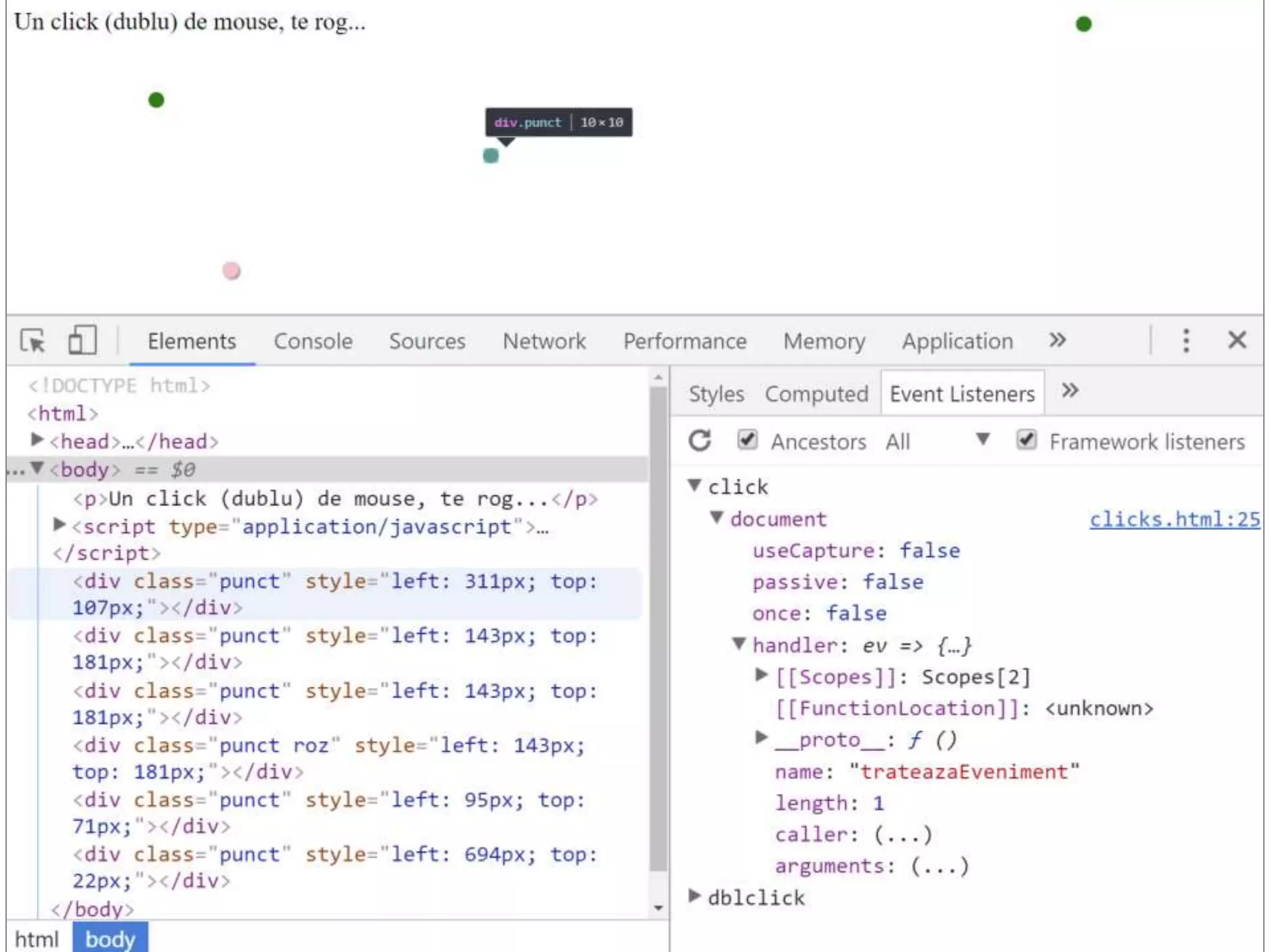Open more DevTools tabs chevron
This screenshot has width=1270, height=952.
(x=1057, y=340)
